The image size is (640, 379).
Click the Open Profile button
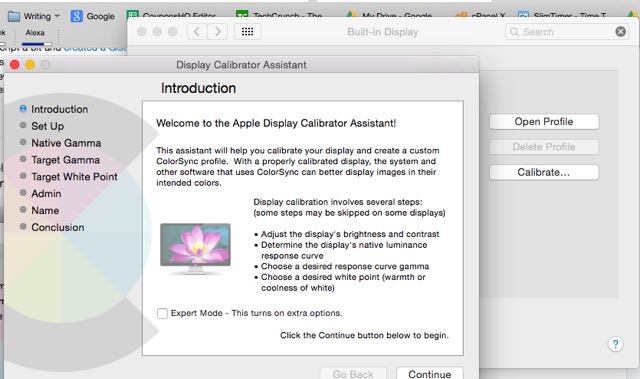(544, 122)
